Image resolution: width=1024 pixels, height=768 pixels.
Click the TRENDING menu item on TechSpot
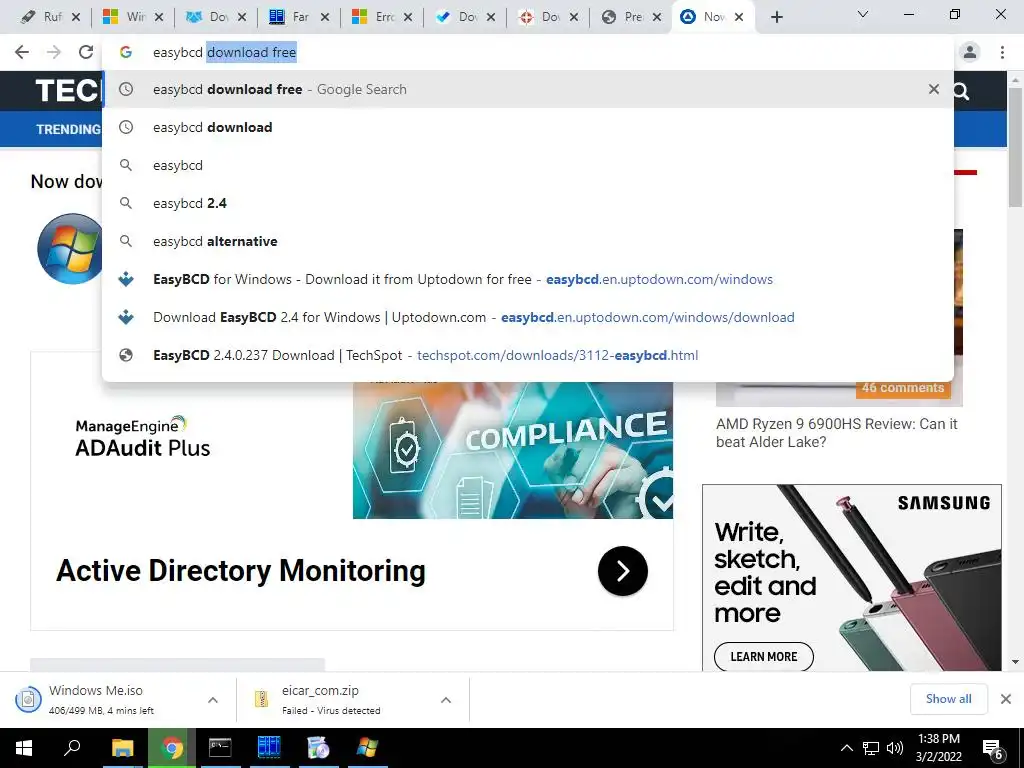(x=68, y=129)
